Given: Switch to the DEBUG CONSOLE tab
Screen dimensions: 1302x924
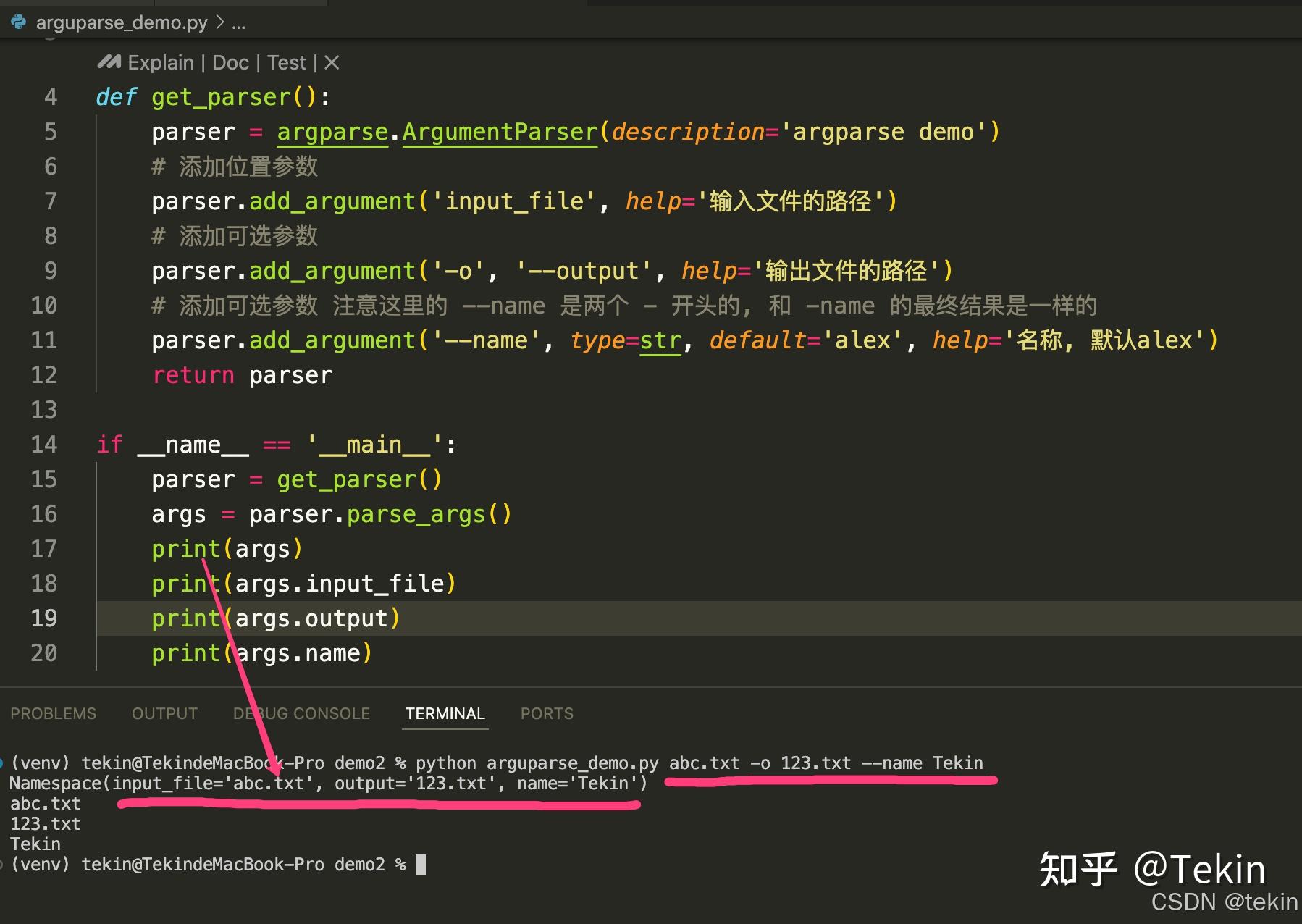Looking at the screenshot, I should click(301, 713).
